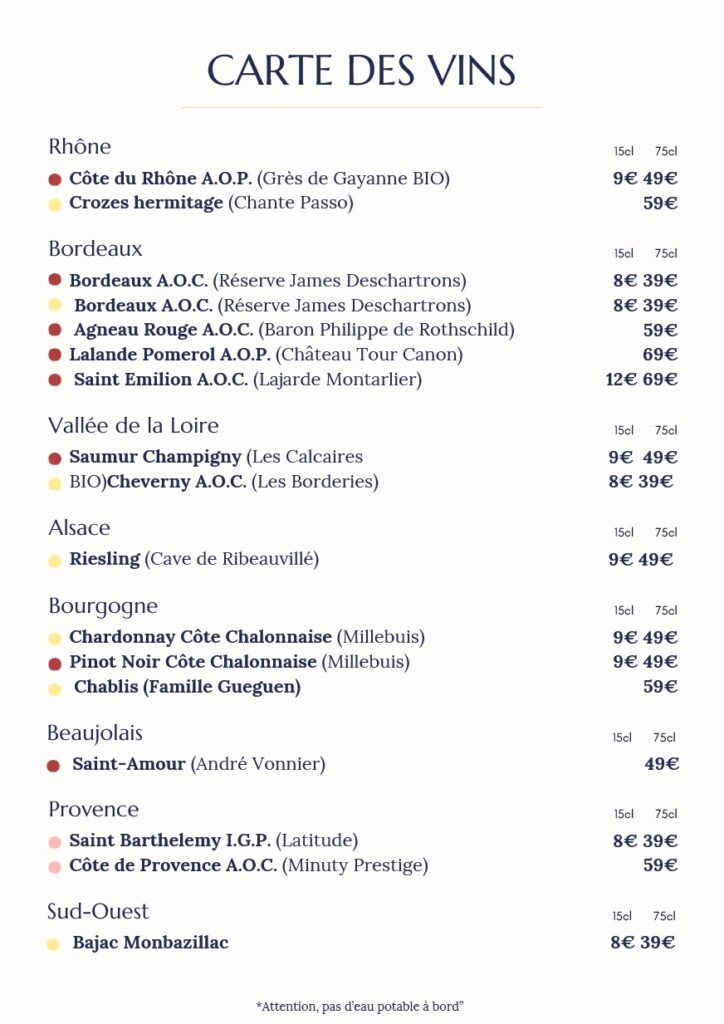Select the red dot beside Pinot Noir Côte Chalonnaise
The width and height of the screenshot is (724, 1024).
[x=55, y=663]
